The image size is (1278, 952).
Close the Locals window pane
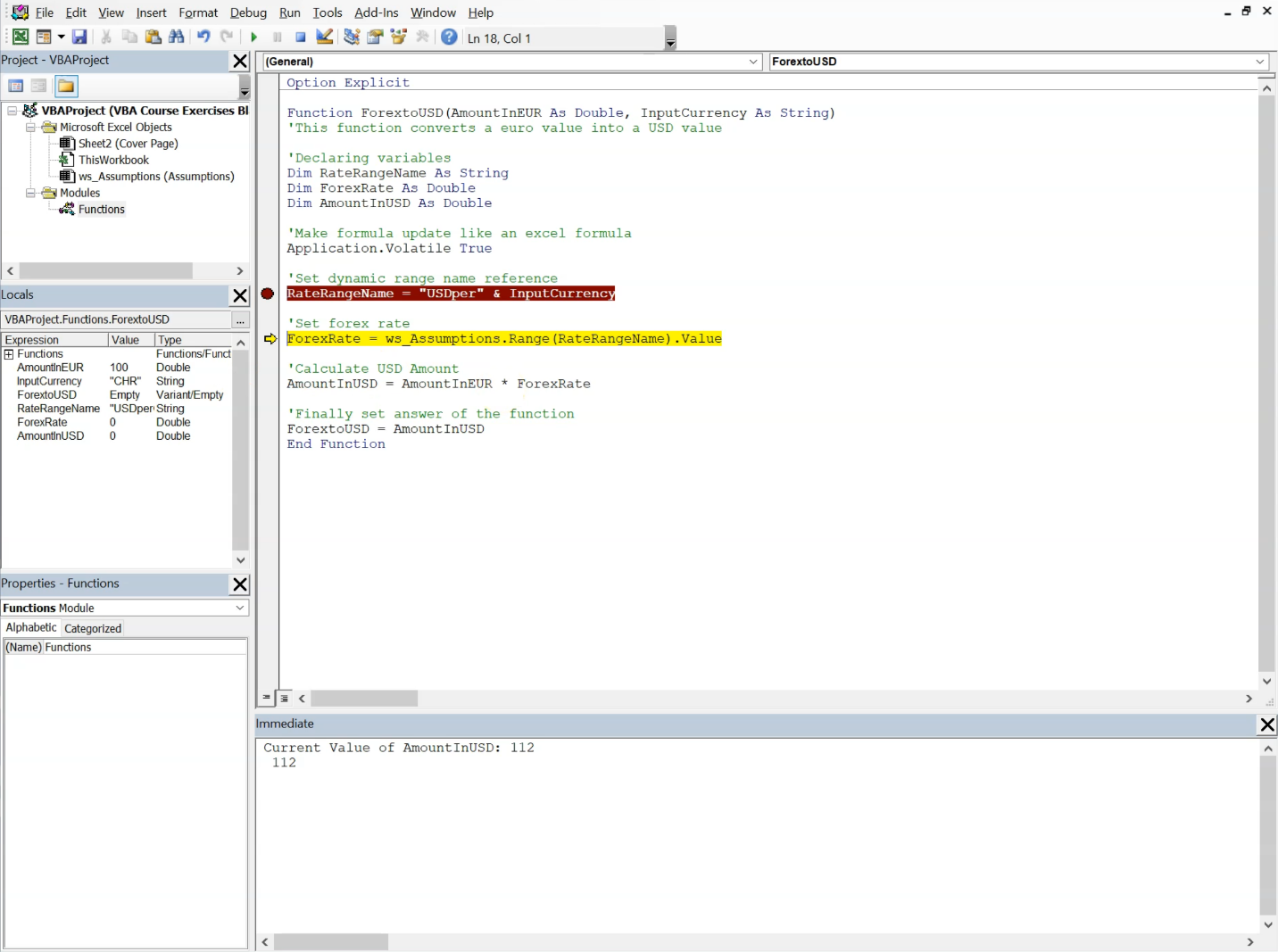[240, 295]
